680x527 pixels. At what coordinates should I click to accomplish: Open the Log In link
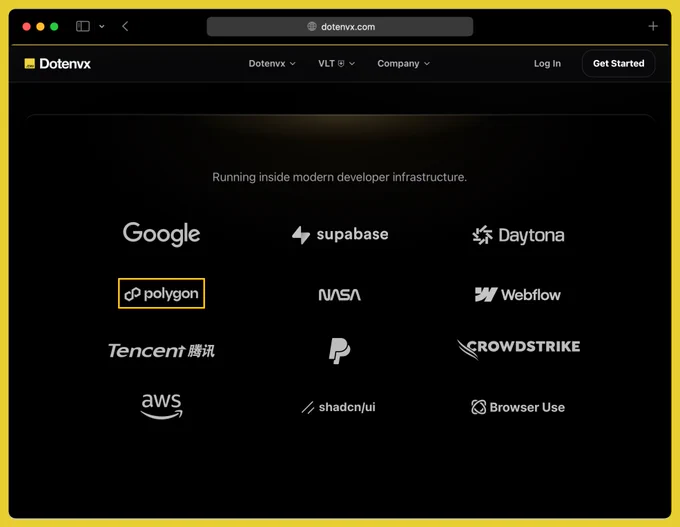point(547,64)
